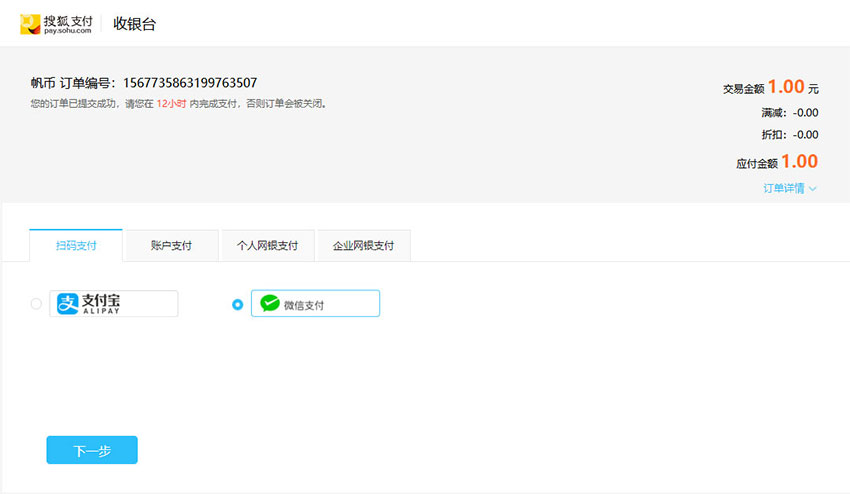Click the Alipay logo option box

coord(114,304)
